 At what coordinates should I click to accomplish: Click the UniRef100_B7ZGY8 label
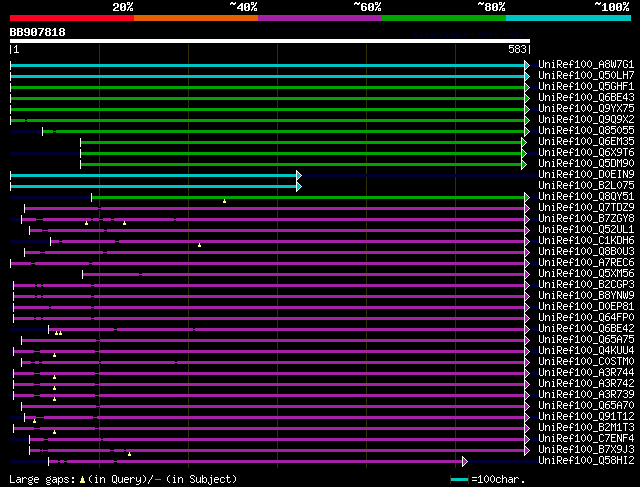(x=586, y=219)
